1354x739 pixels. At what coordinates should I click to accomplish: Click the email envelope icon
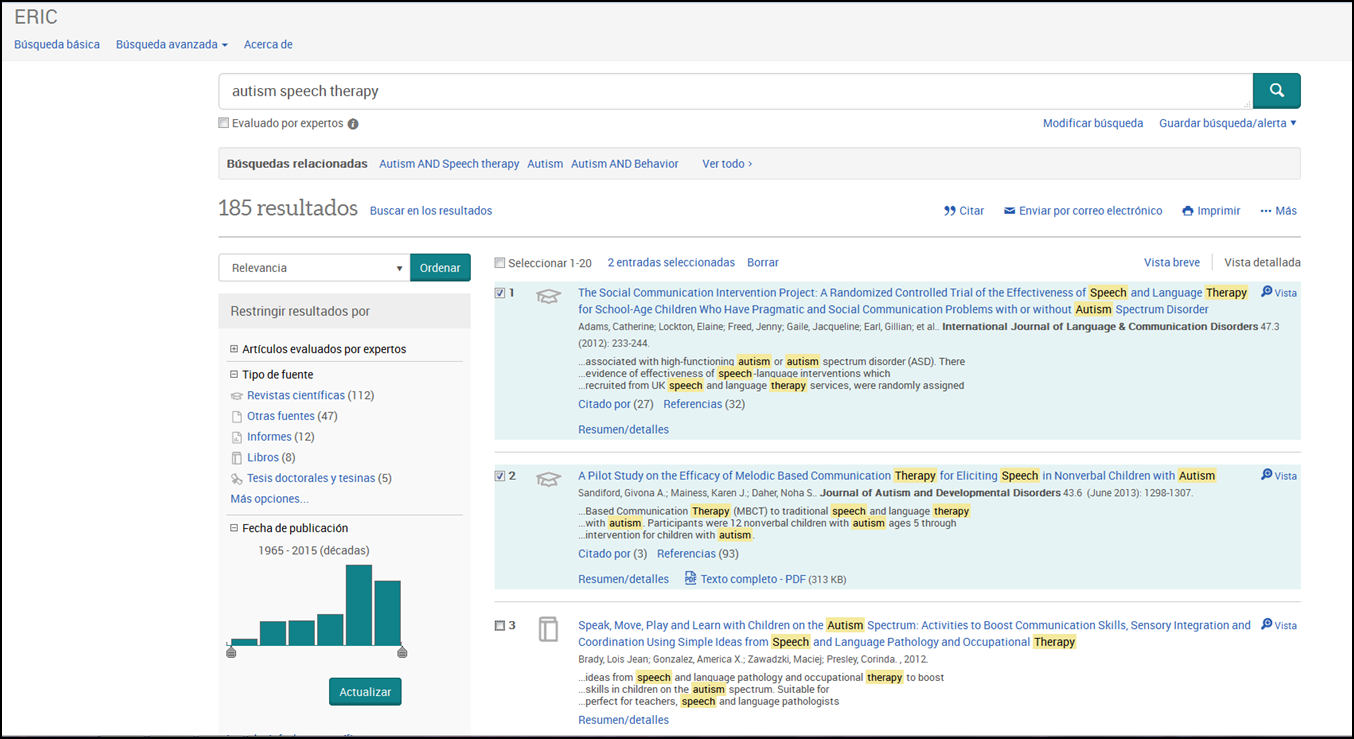tap(1010, 211)
